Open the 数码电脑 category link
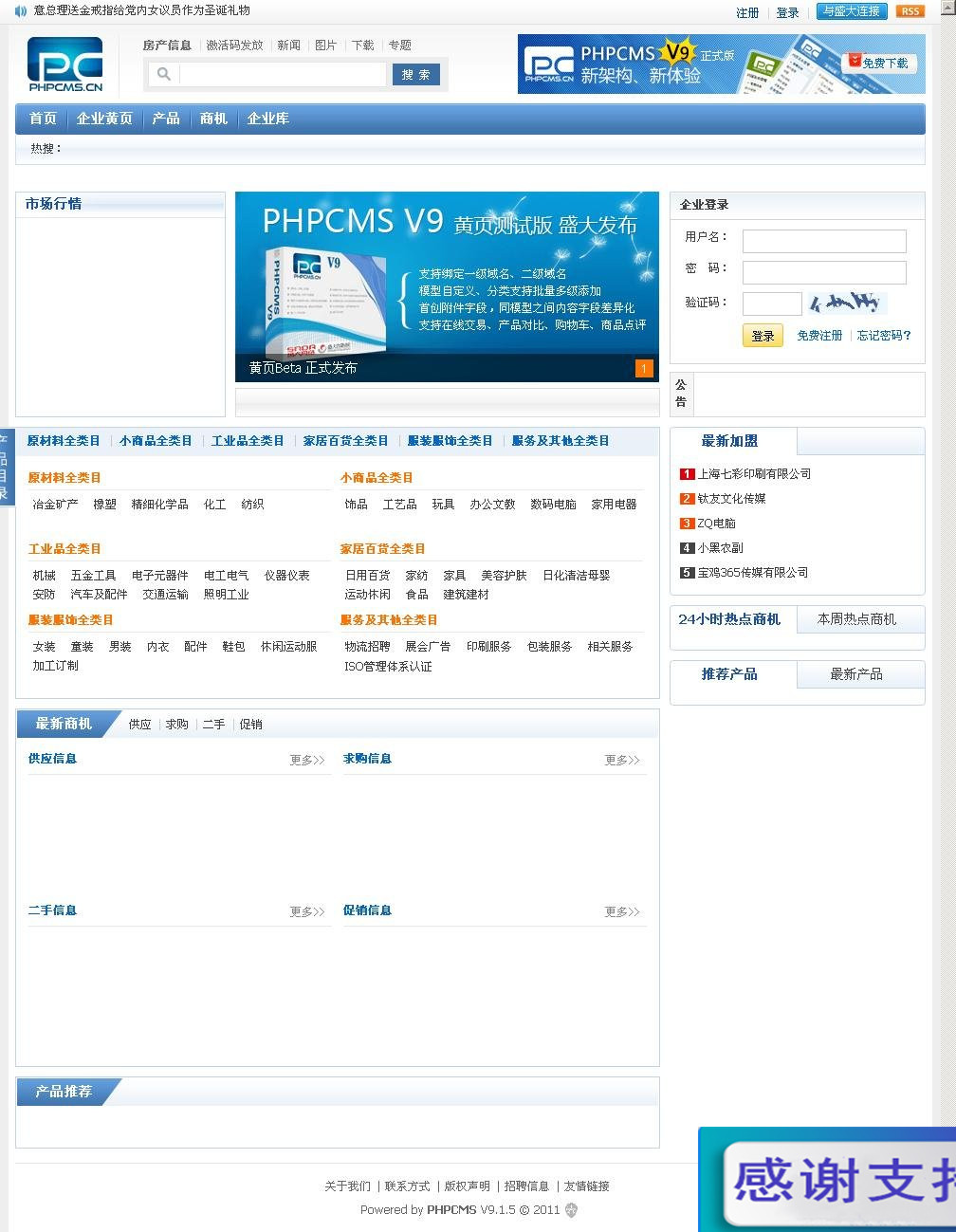 [x=554, y=505]
